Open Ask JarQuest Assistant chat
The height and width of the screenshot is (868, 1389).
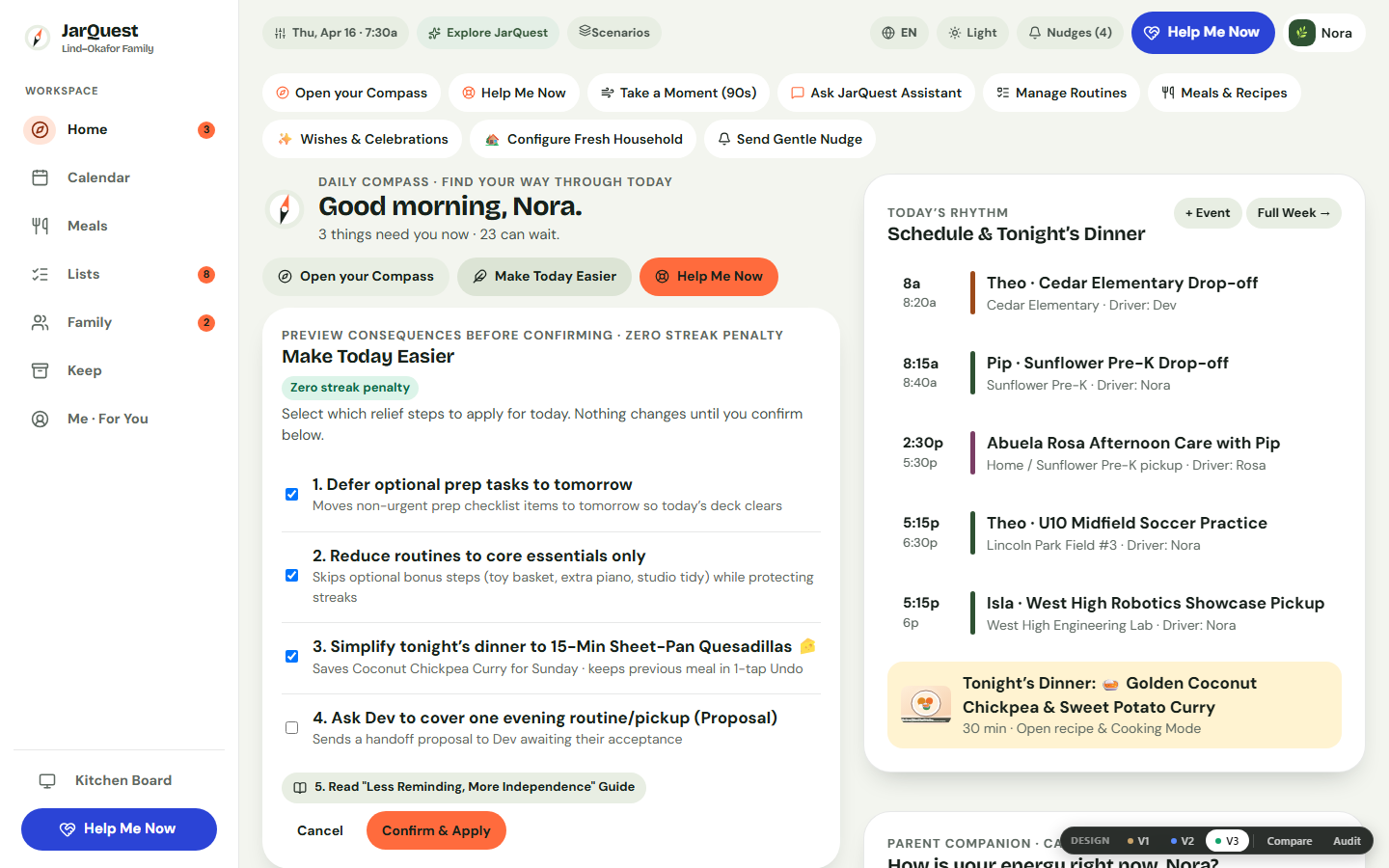[876, 93]
